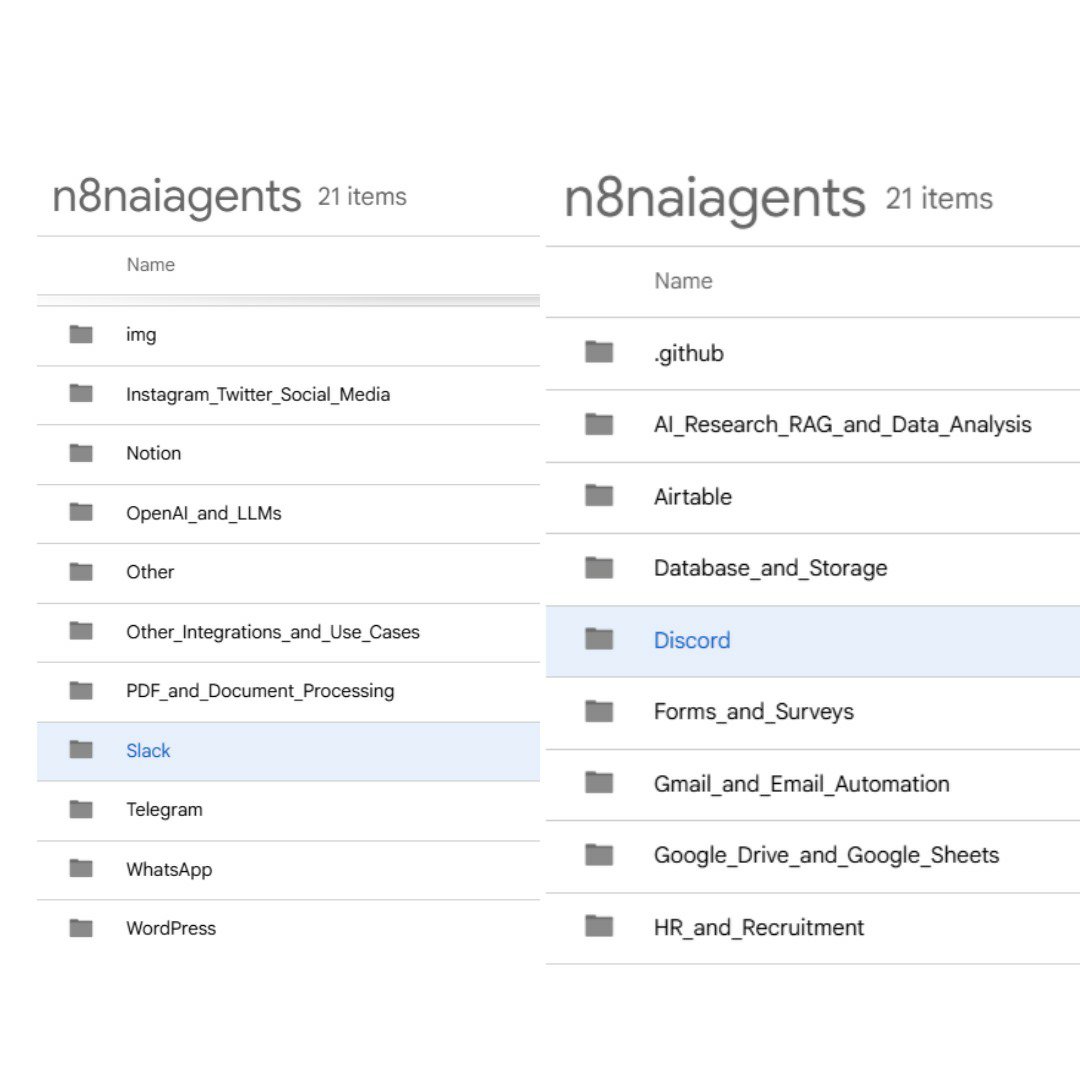1080x1080 pixels.
Task: Click the .github folder icon
Action: (x=599, y=352)
